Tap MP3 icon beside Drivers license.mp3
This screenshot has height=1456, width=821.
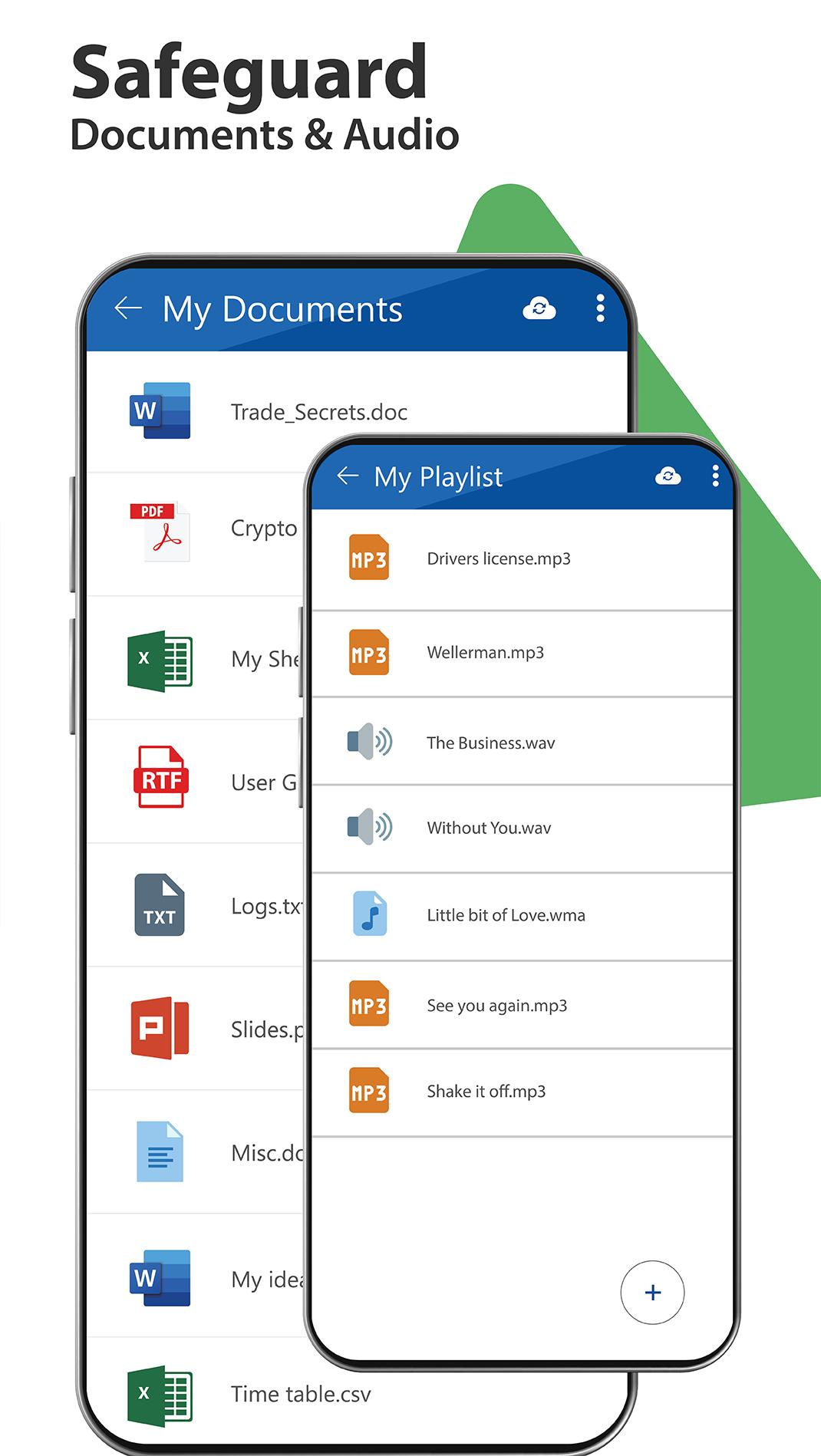(x=369, y=558)
